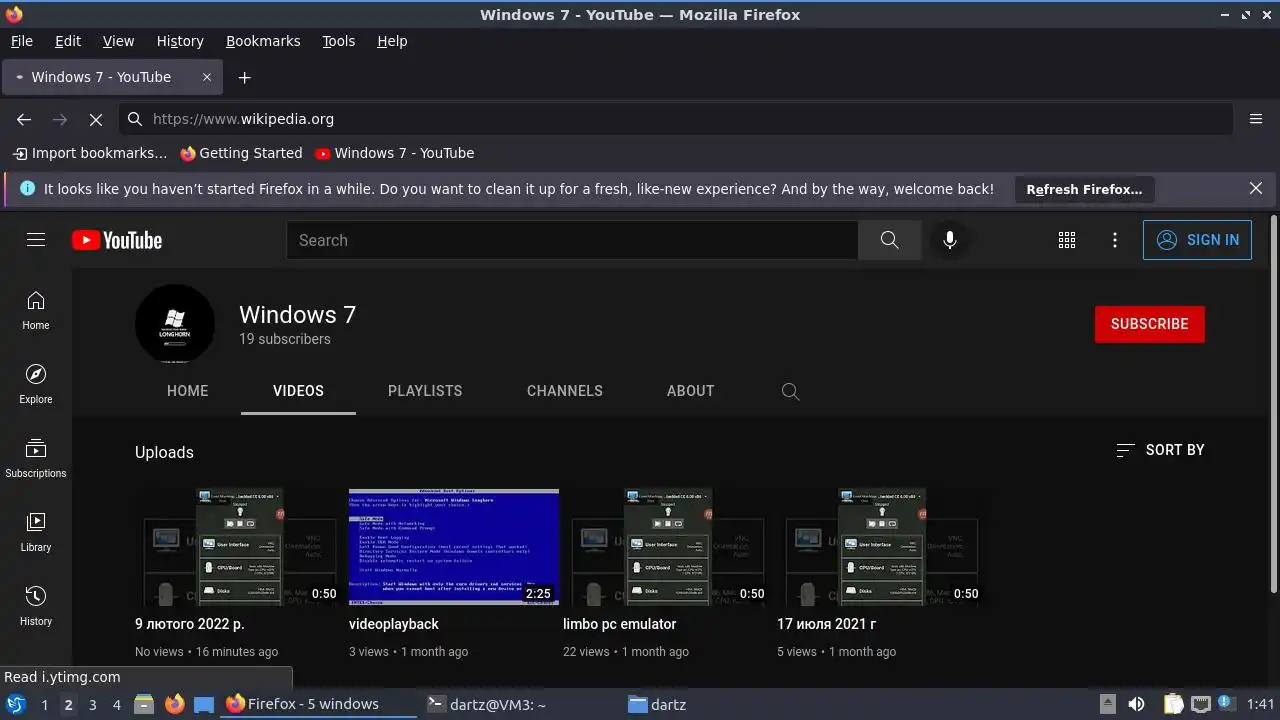Open the YouTube guide hamburger menu
Screen dimensions: 1280x720
click(x=36, y=240)
